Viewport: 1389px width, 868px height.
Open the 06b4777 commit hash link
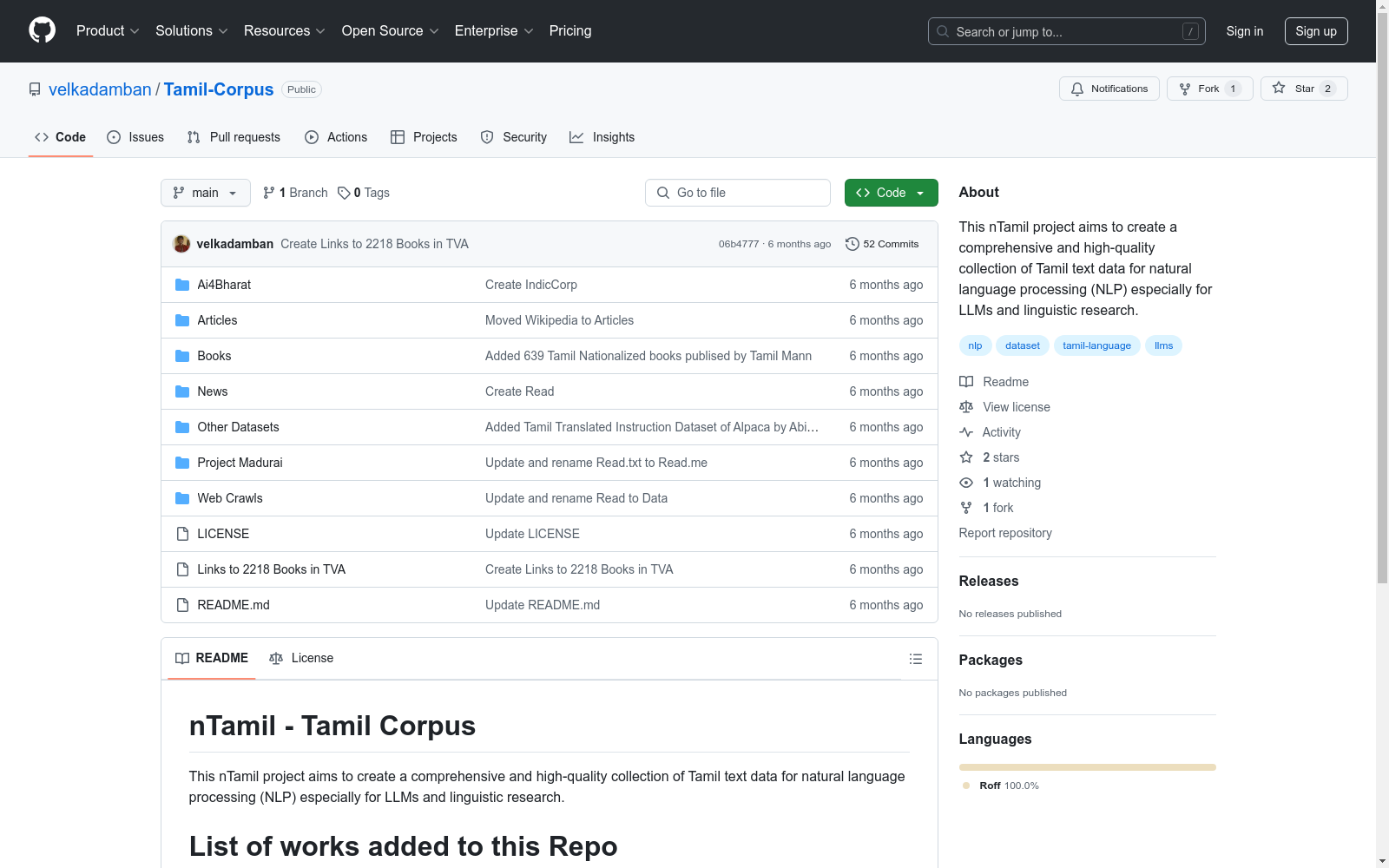(x=739, y=244)
